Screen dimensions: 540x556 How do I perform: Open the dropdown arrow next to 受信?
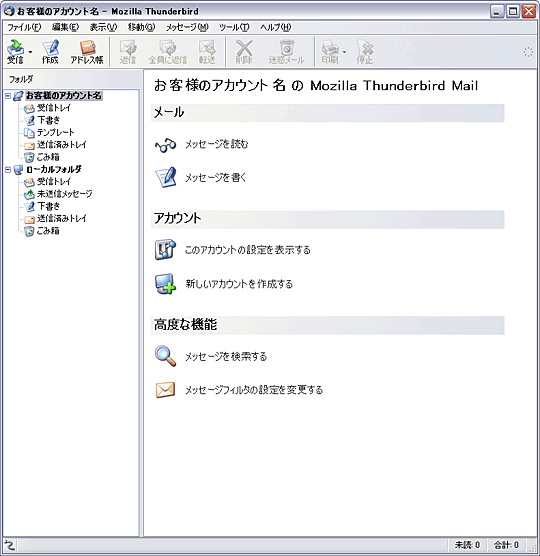click(30, 52)
